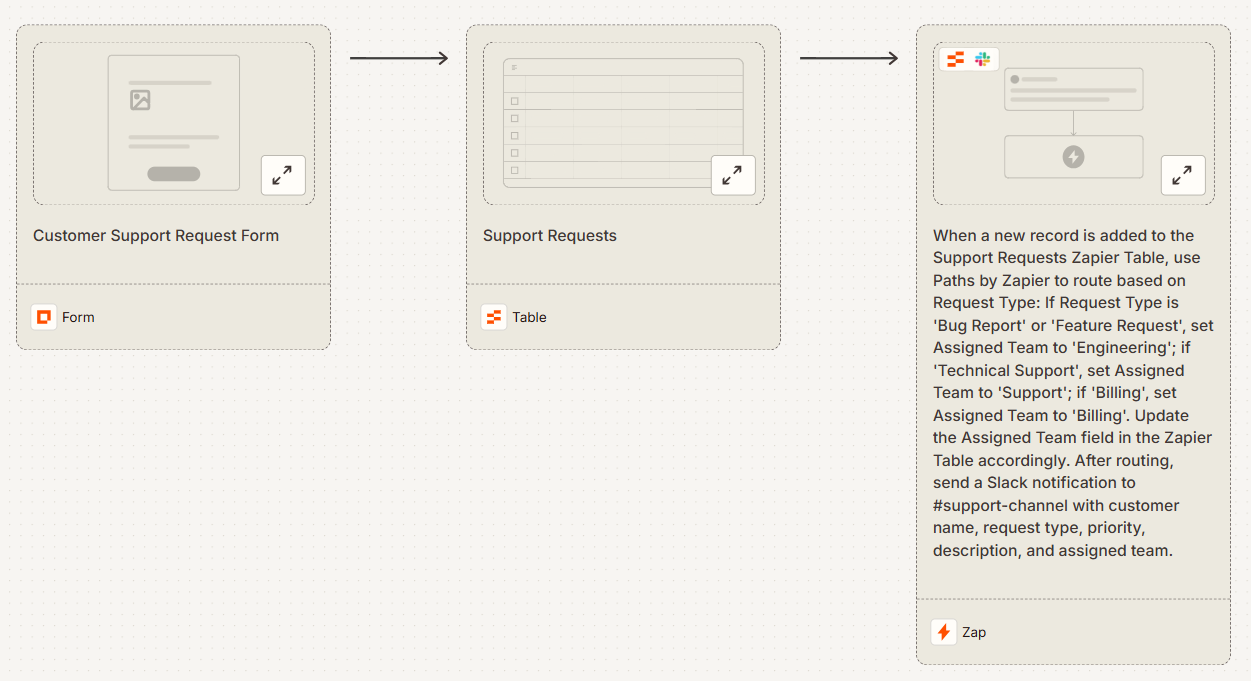The height and width of the screenshot is (681, 1251).
Task: Expand the Customer Support Request Form card
Action: (283, 175)
